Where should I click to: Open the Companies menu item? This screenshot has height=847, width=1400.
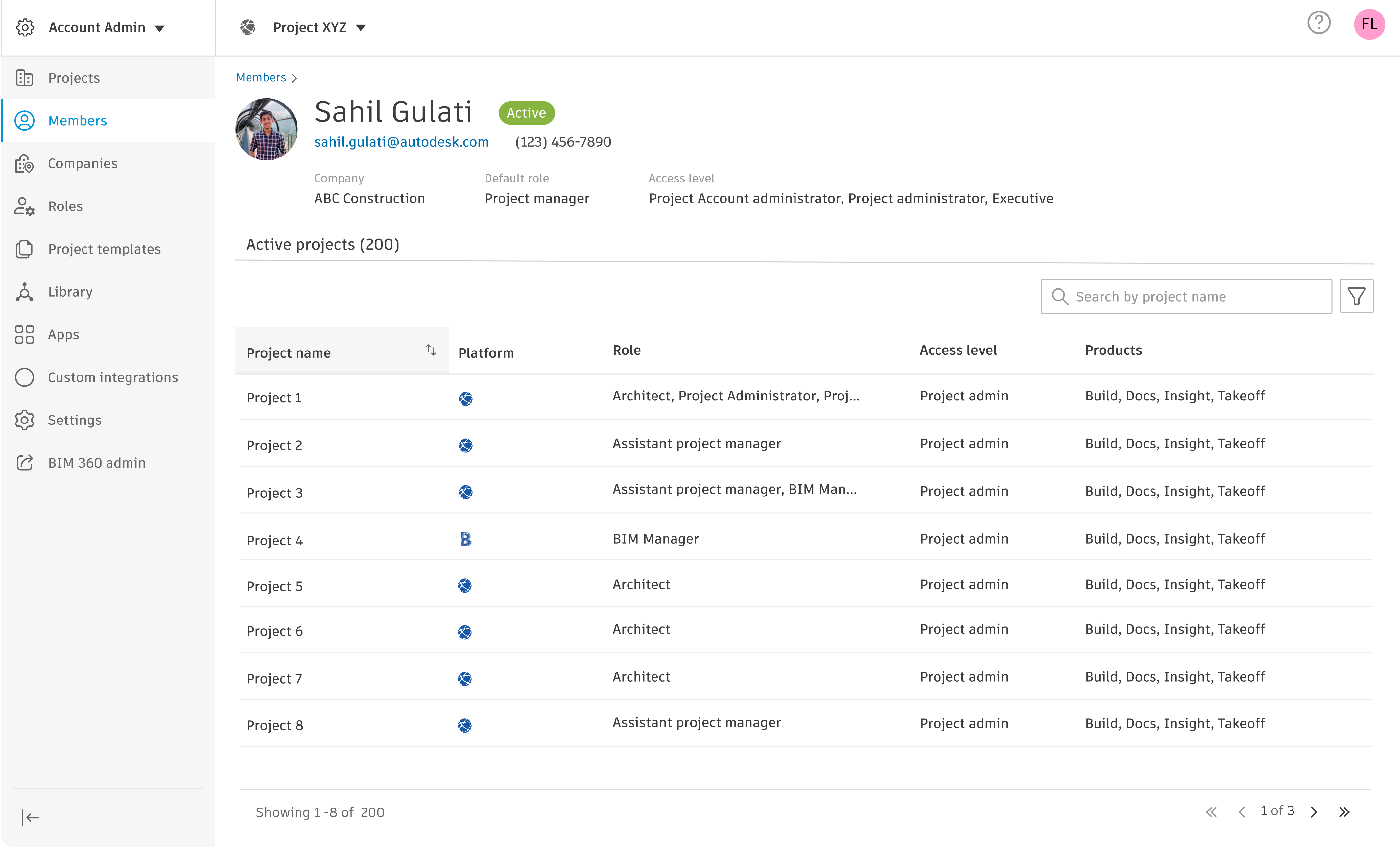tap(83, 164)
